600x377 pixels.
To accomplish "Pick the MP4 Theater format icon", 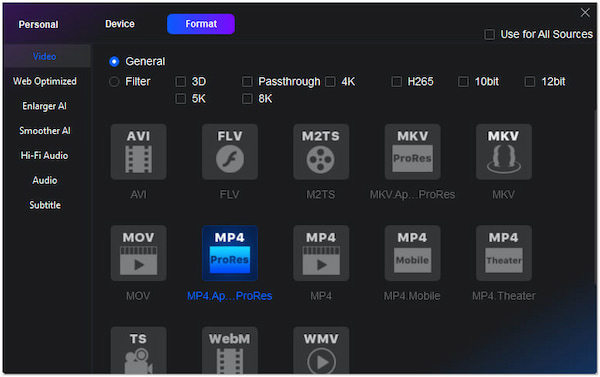I will 504,253.
